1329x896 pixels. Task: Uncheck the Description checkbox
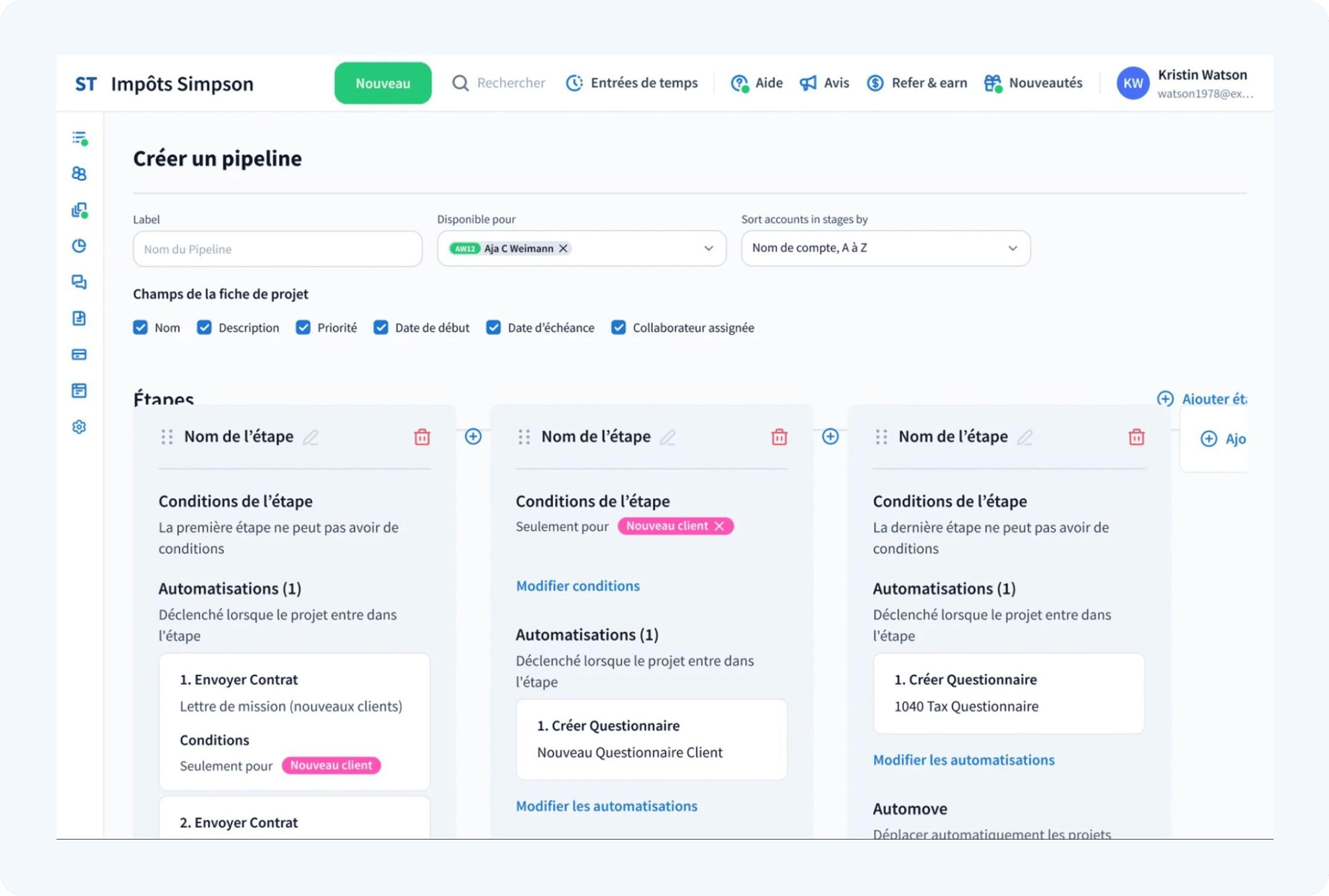pyautogui.click(x=204, y=327)
